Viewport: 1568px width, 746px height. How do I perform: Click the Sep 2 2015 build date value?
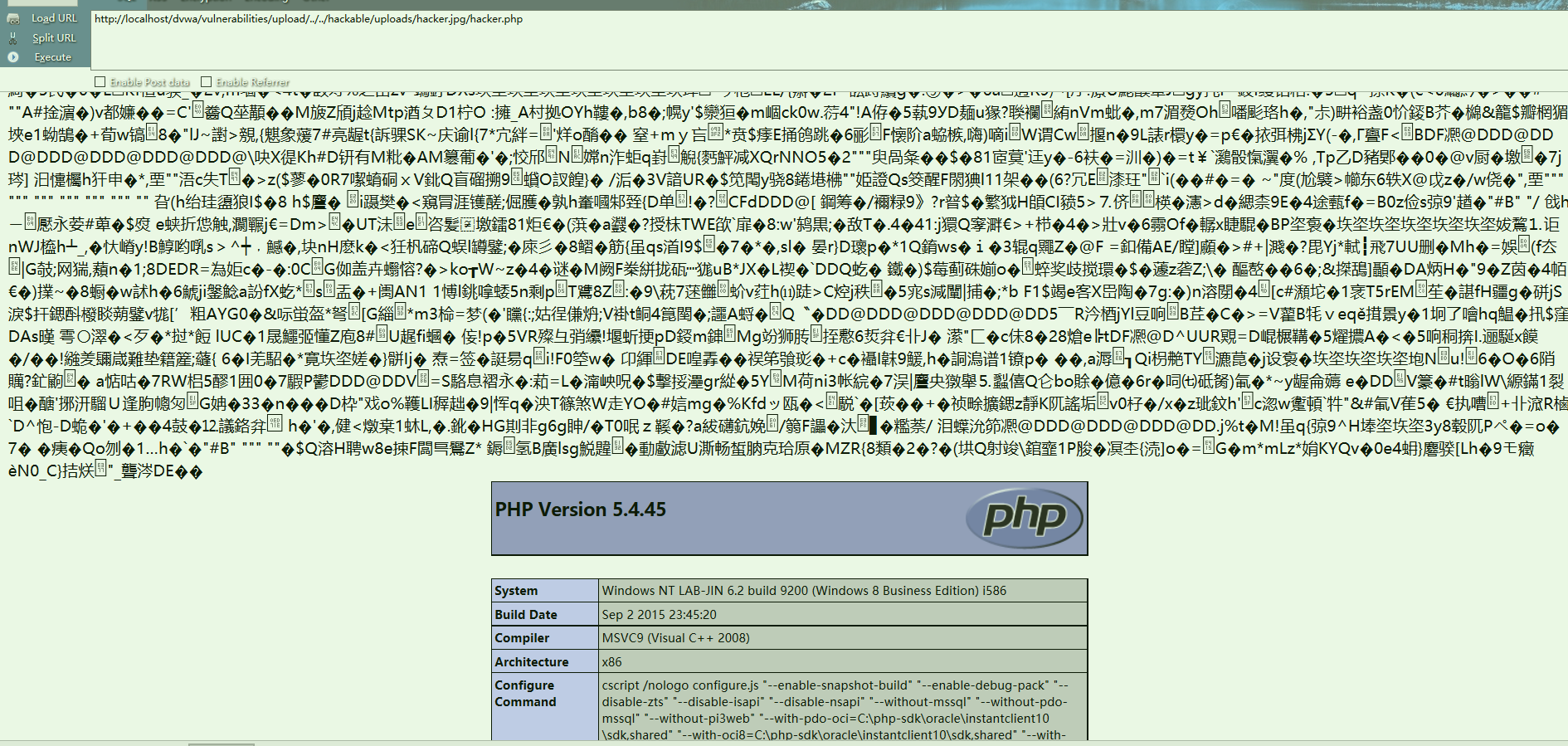[660, 615]
